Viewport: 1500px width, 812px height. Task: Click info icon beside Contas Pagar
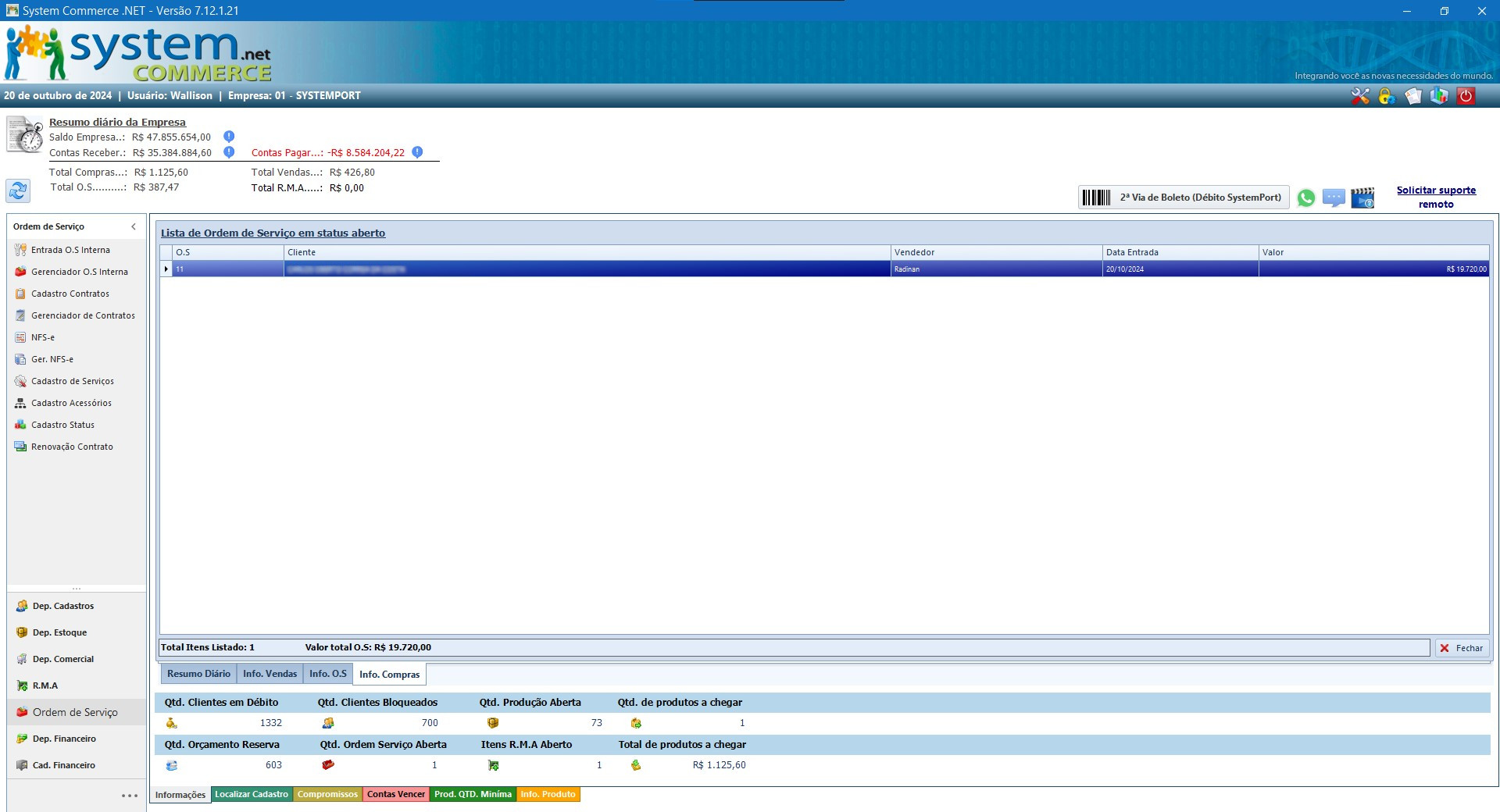[x=417, y=152]
